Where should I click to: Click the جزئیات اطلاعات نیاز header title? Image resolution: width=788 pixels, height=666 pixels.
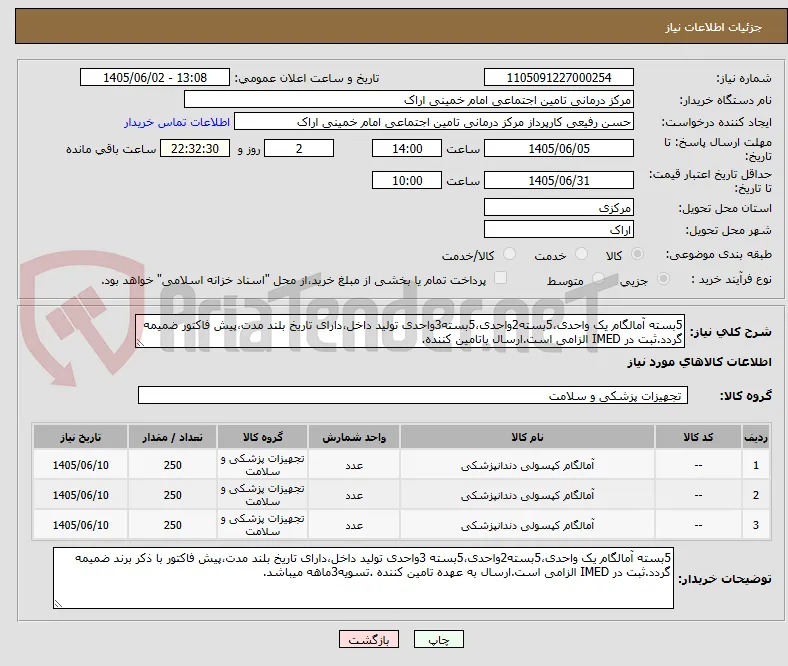coord(714,27)
